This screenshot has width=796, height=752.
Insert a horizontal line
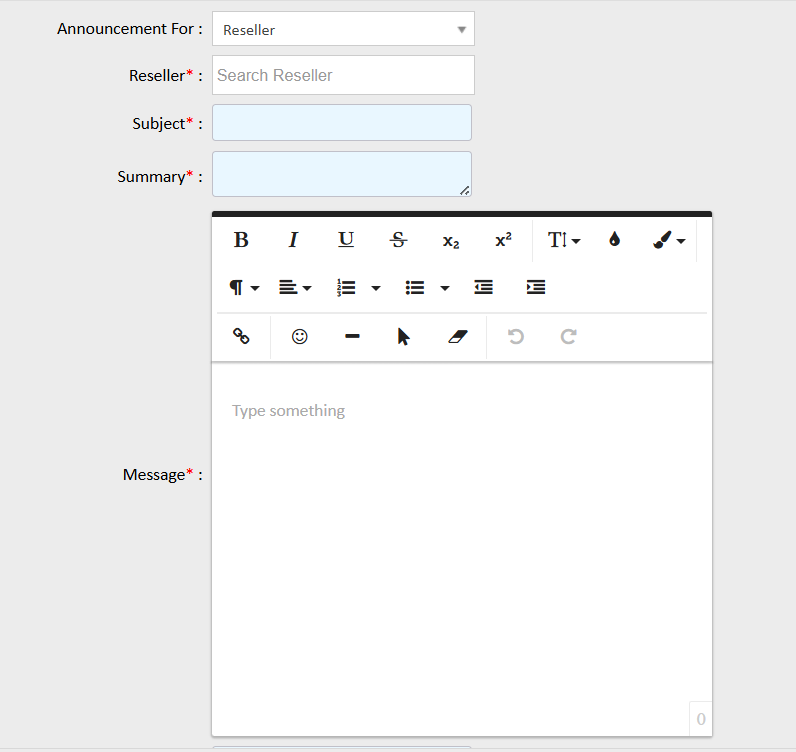coord(352,337)
